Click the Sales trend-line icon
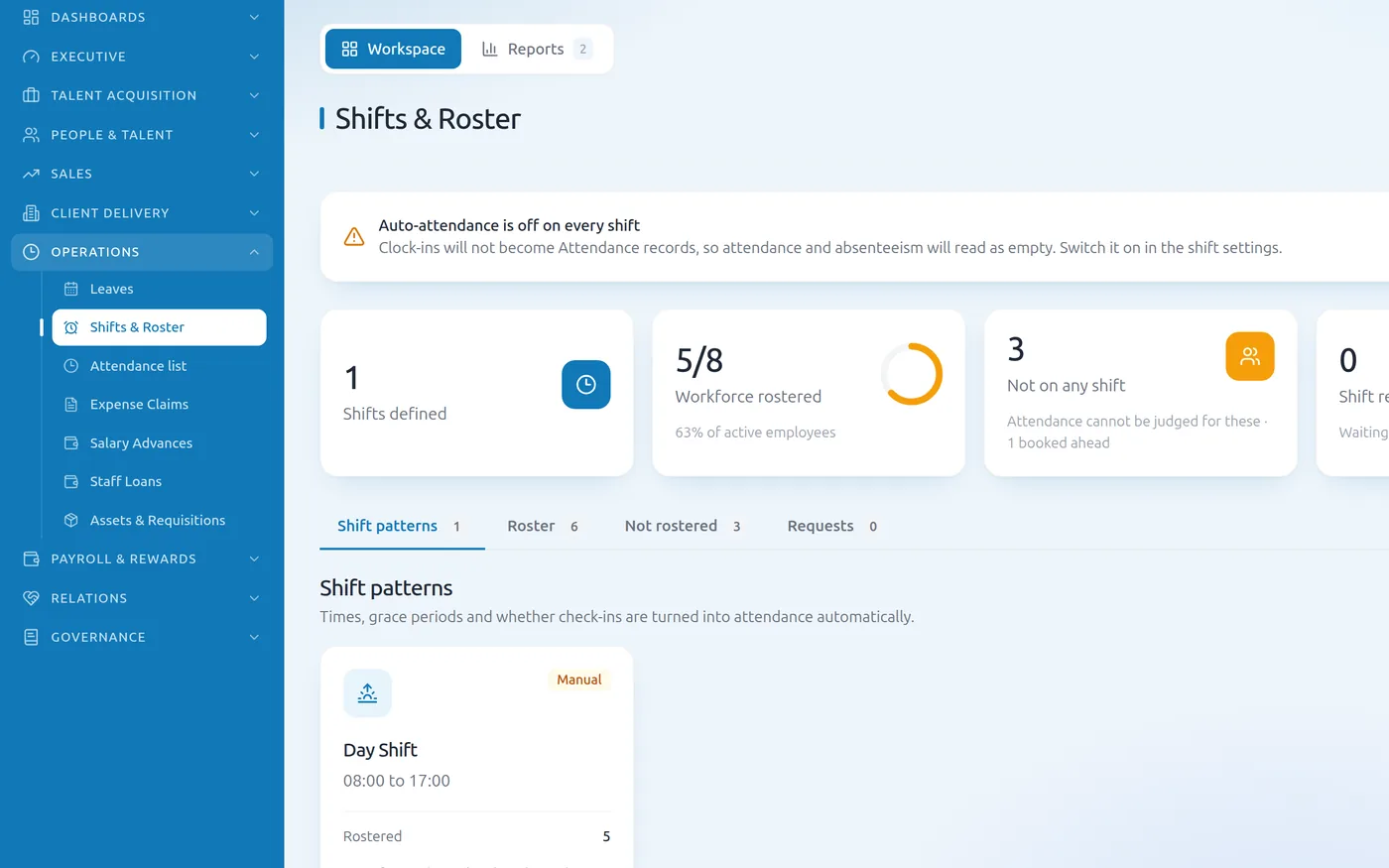 (x=31, y=174)
